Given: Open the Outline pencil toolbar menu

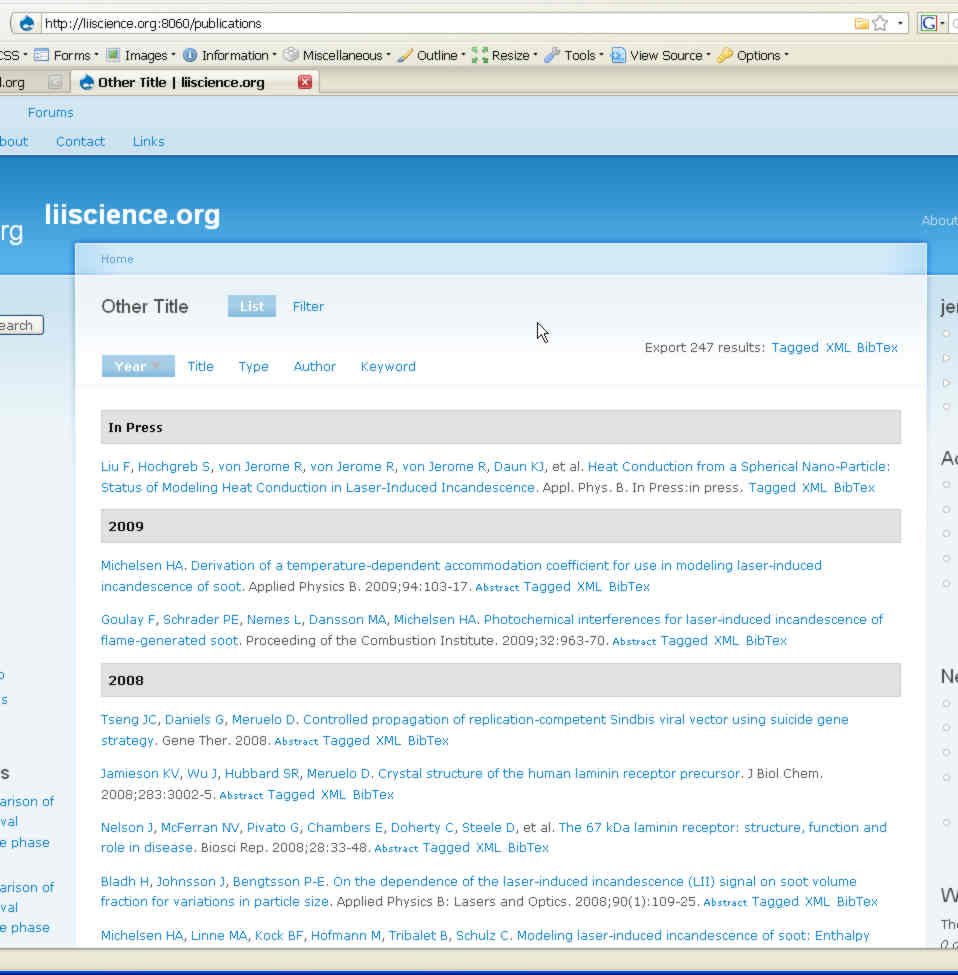Looking at the screenshot, I should click(430, 55).
